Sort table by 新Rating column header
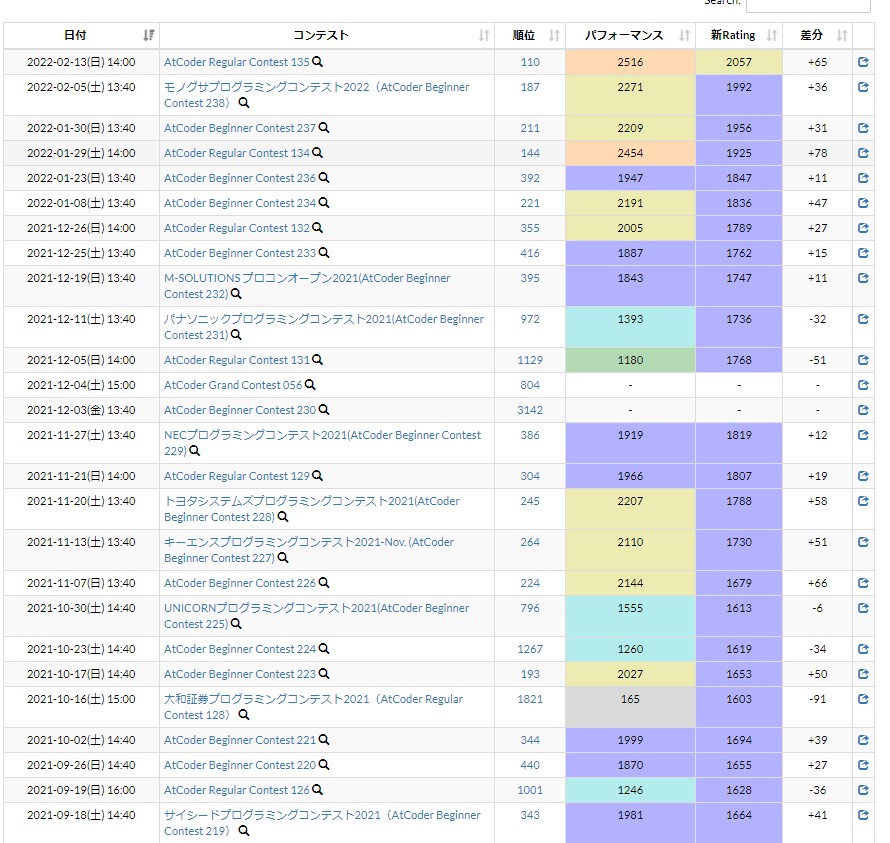This screenshot has width=890, height=843. [738, 35]
